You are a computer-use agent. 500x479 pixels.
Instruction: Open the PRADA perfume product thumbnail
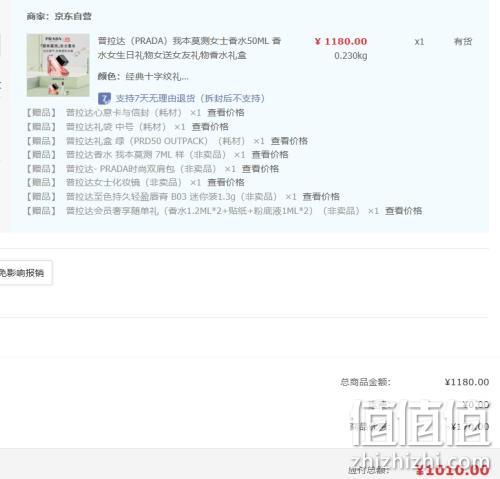click(58, 65)
